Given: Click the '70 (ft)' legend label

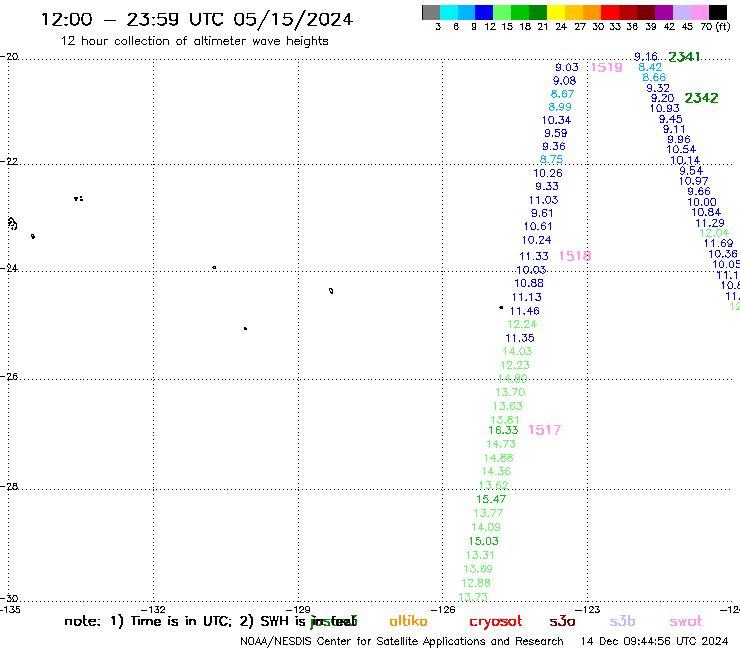Looking at the screenshot, I should 715,26.
